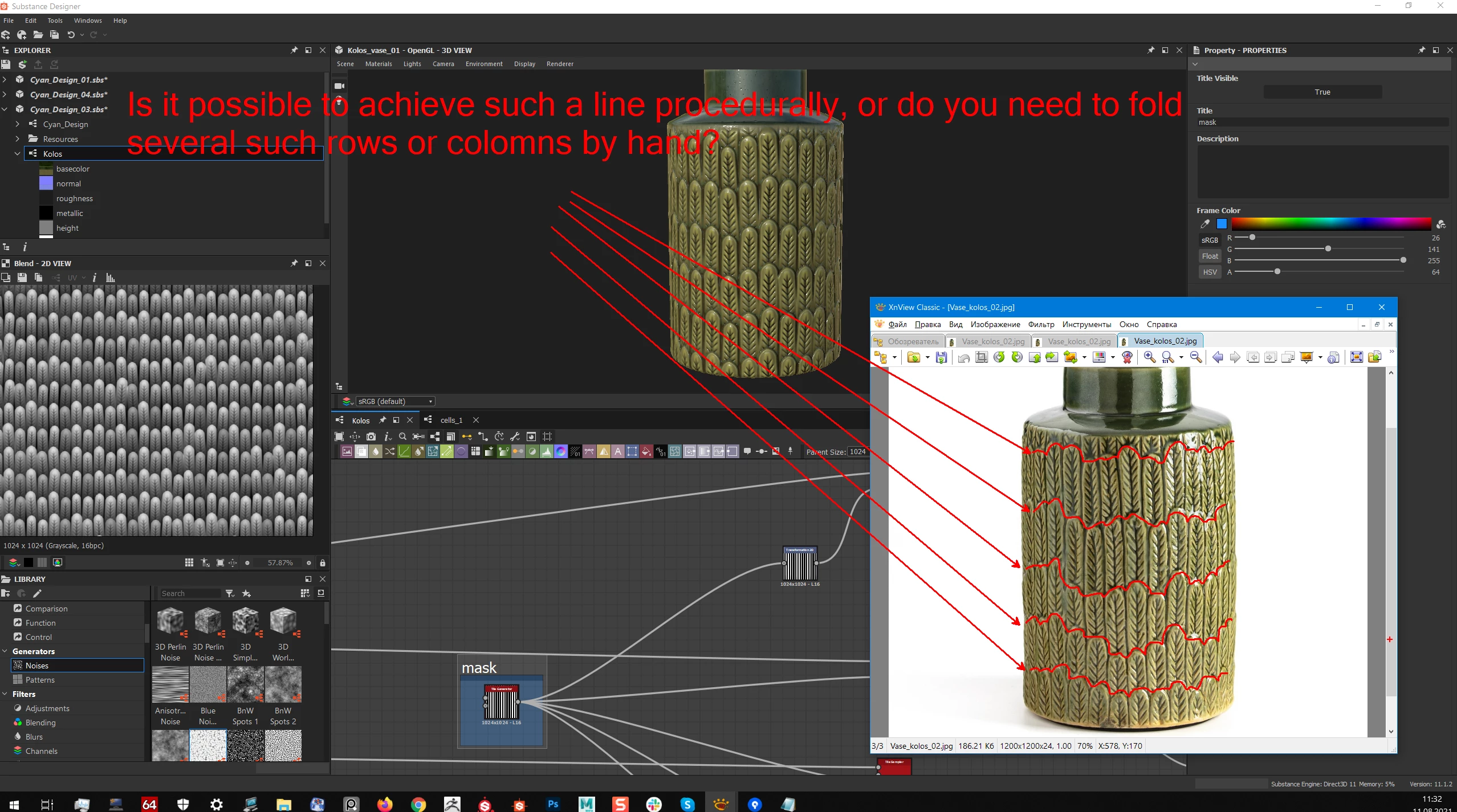Toggle tiling grid display in 2D view
This screenshot has height=812, width=1457.
coord(189,562)
